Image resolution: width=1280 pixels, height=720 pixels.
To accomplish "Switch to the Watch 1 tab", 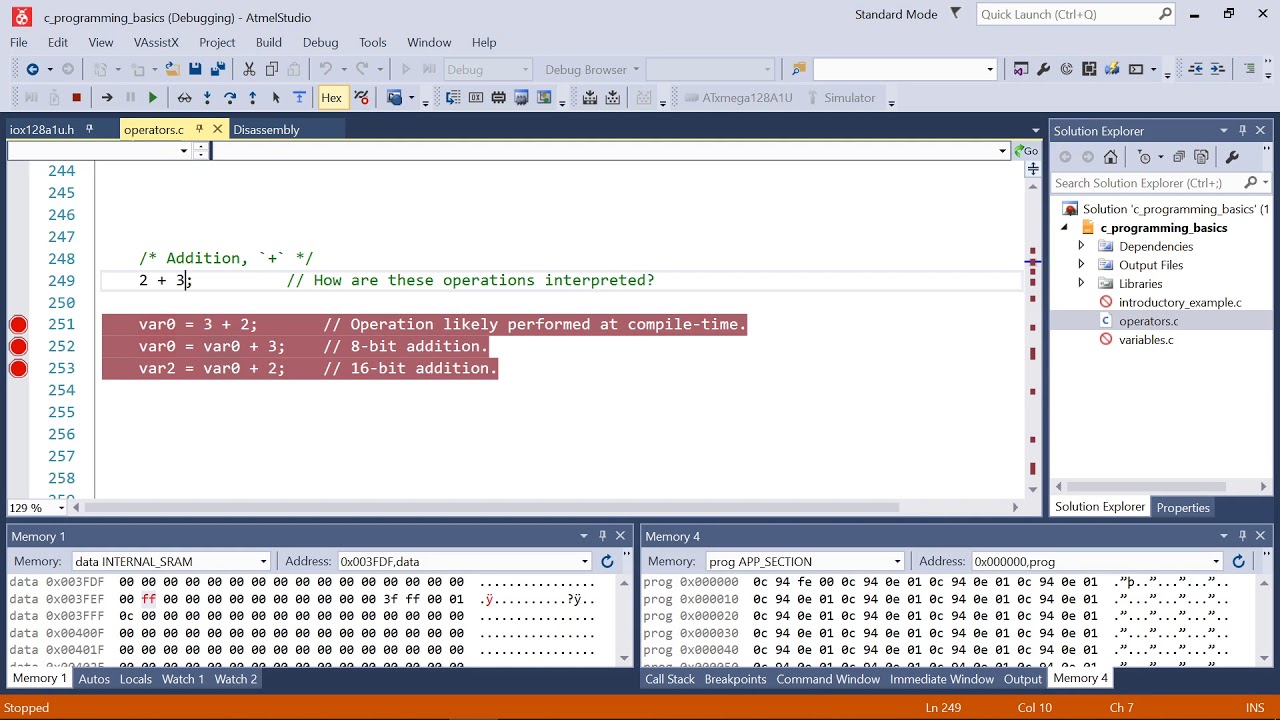I will (183, 679).
